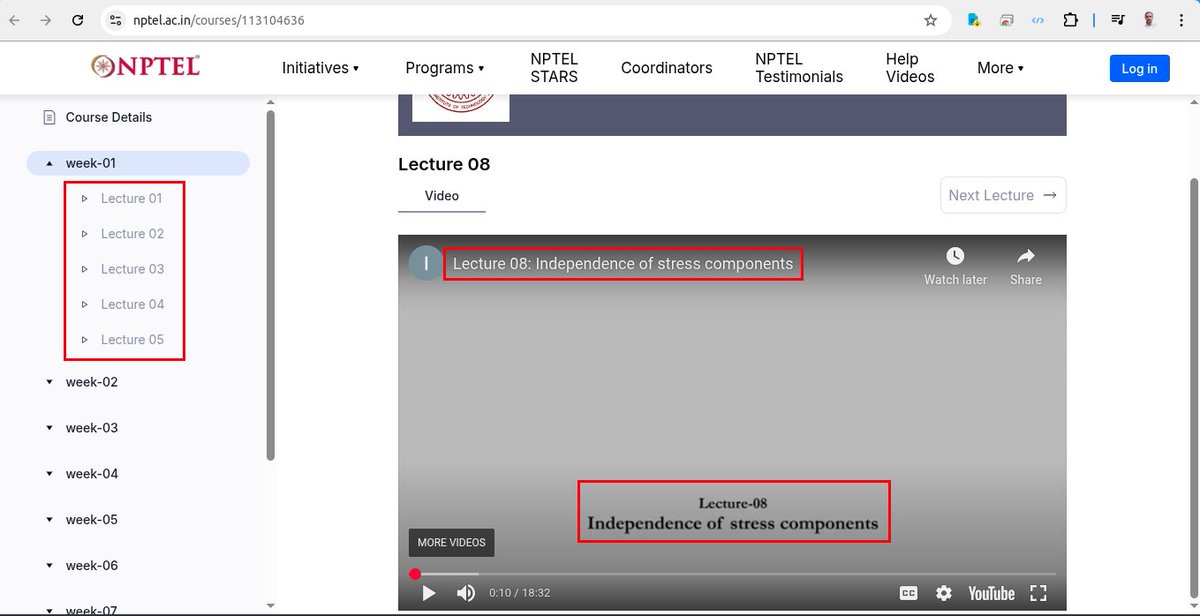This screenshot has width=1200, height=616.
Task: Mute the video volume speaker icon
Action: [x=466, y=593]
